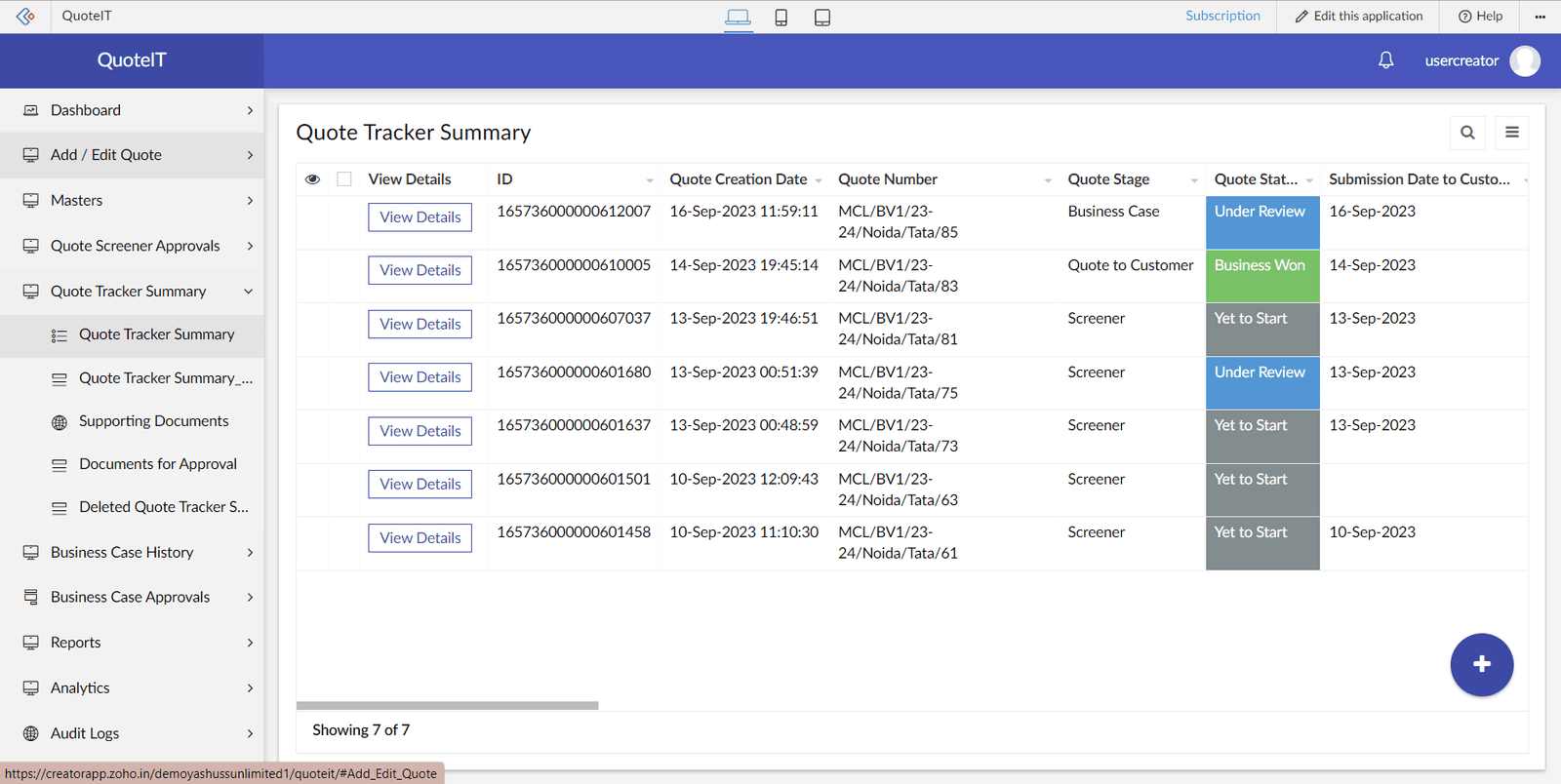
Task: Open the Quote Creation Date column dropdown
Action: coord(818,180)
